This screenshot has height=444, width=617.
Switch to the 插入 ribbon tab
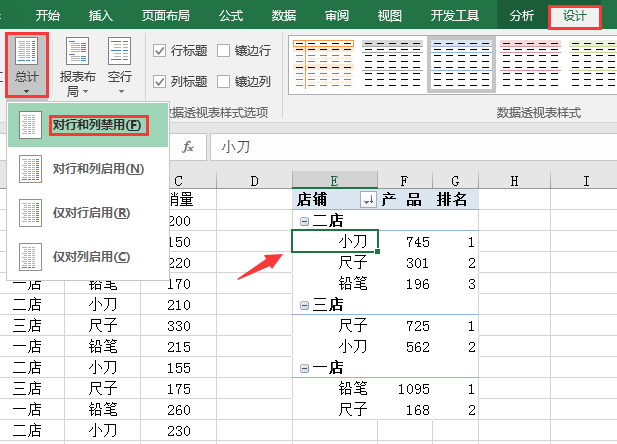(101, 16)
